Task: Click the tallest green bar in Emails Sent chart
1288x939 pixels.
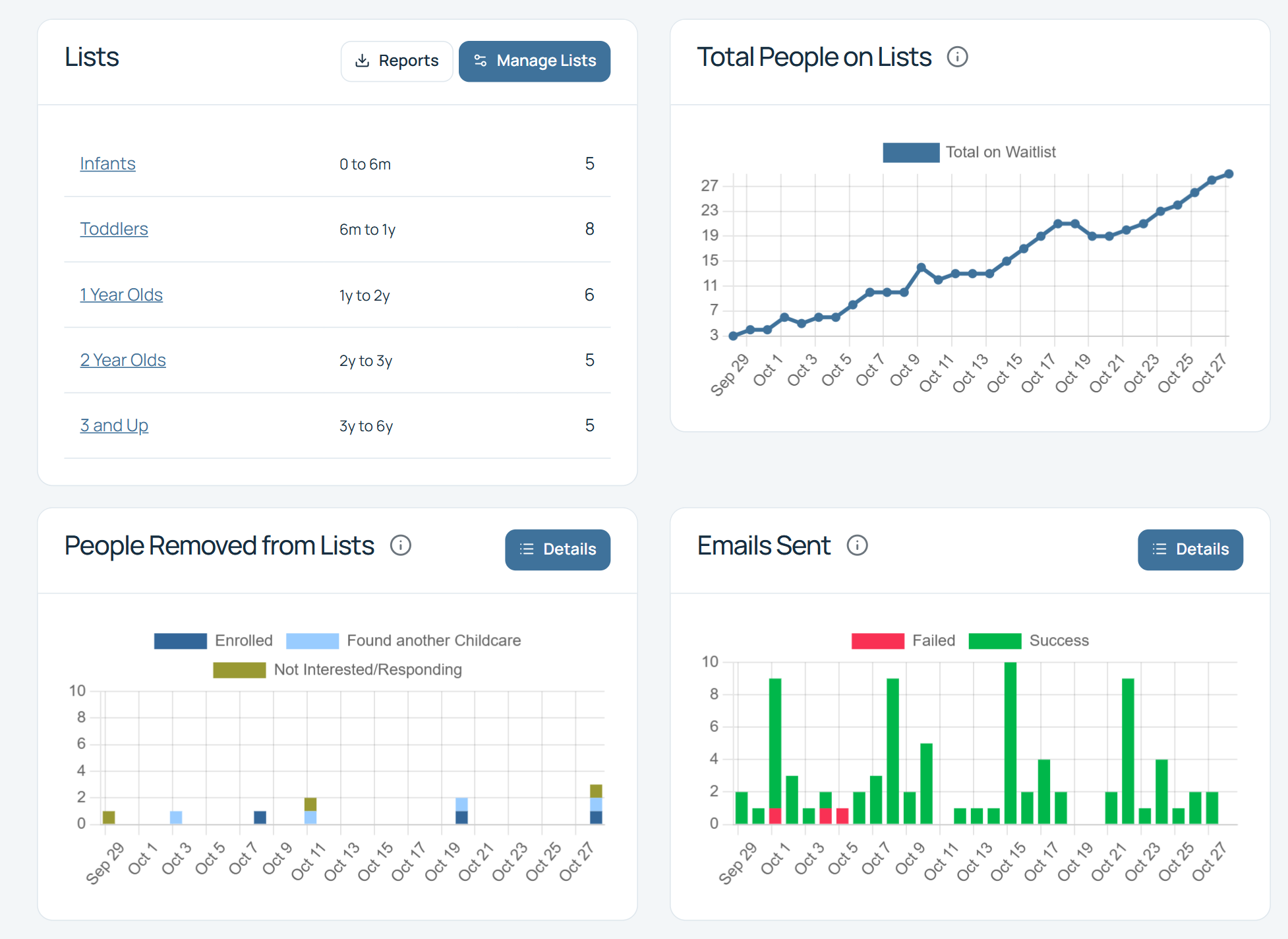Action: point(1010,743)
